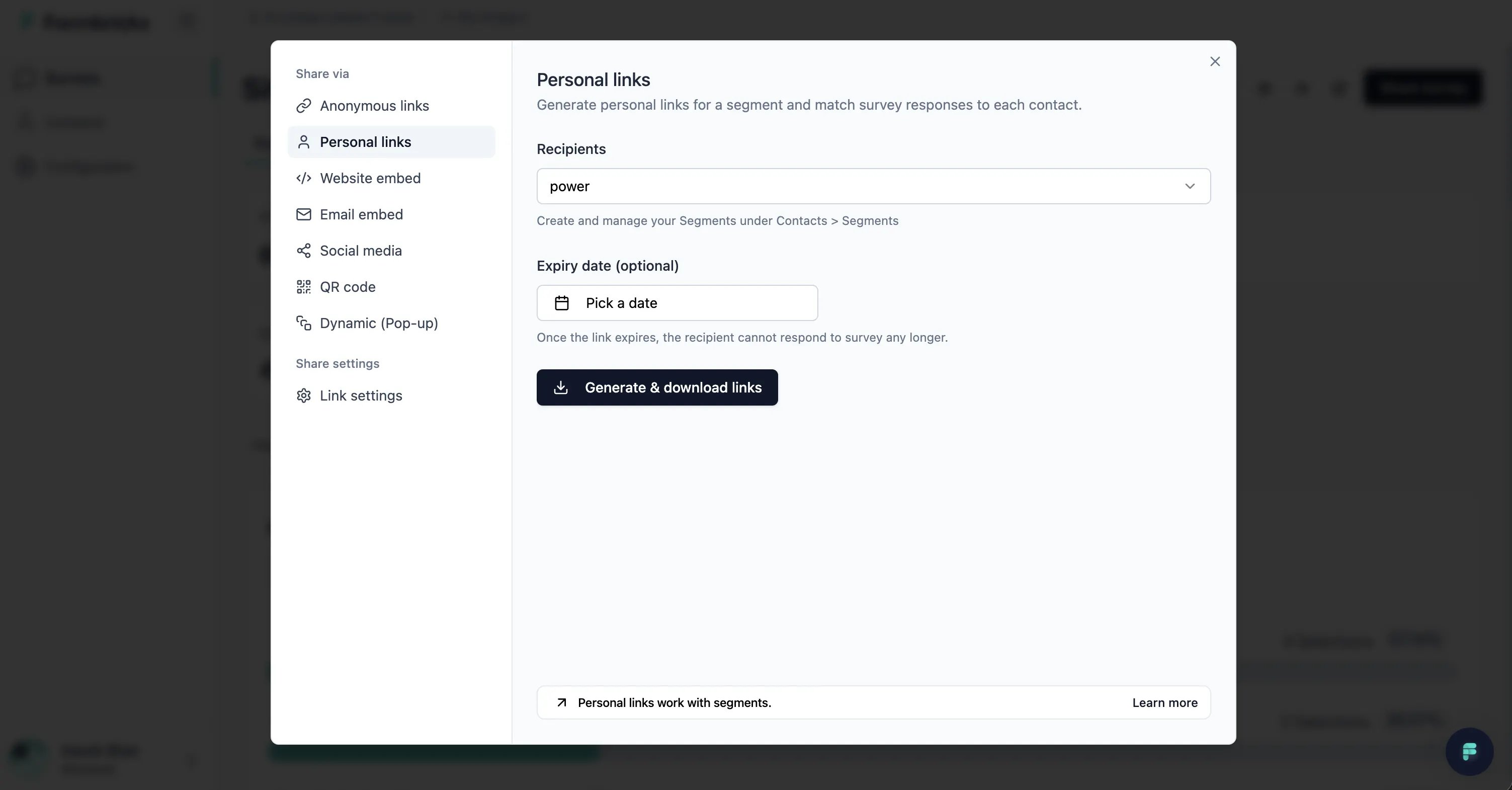
Task: Follow the Learn more link
Action: tap(1164, 703)
